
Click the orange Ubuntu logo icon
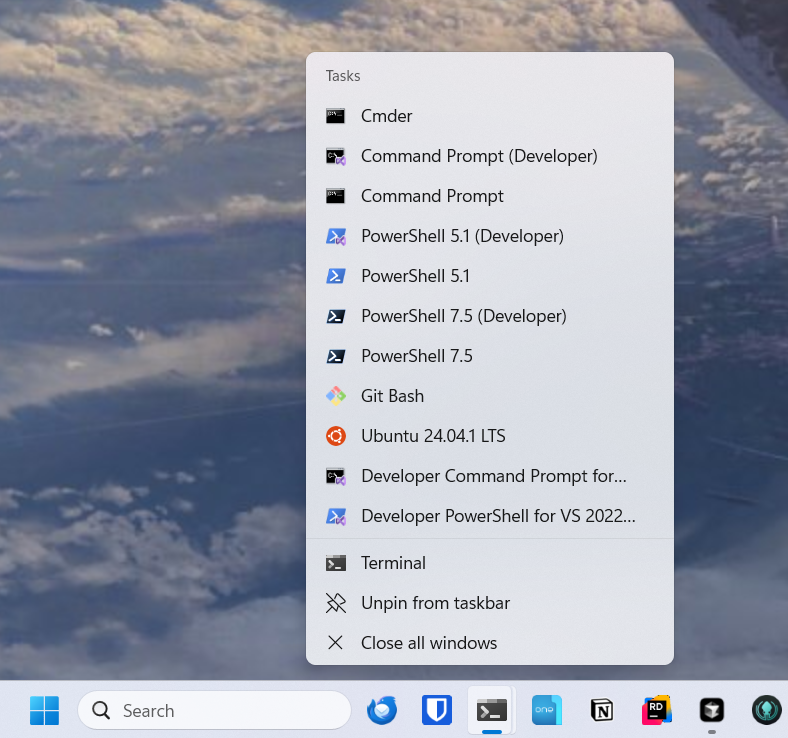336,436
